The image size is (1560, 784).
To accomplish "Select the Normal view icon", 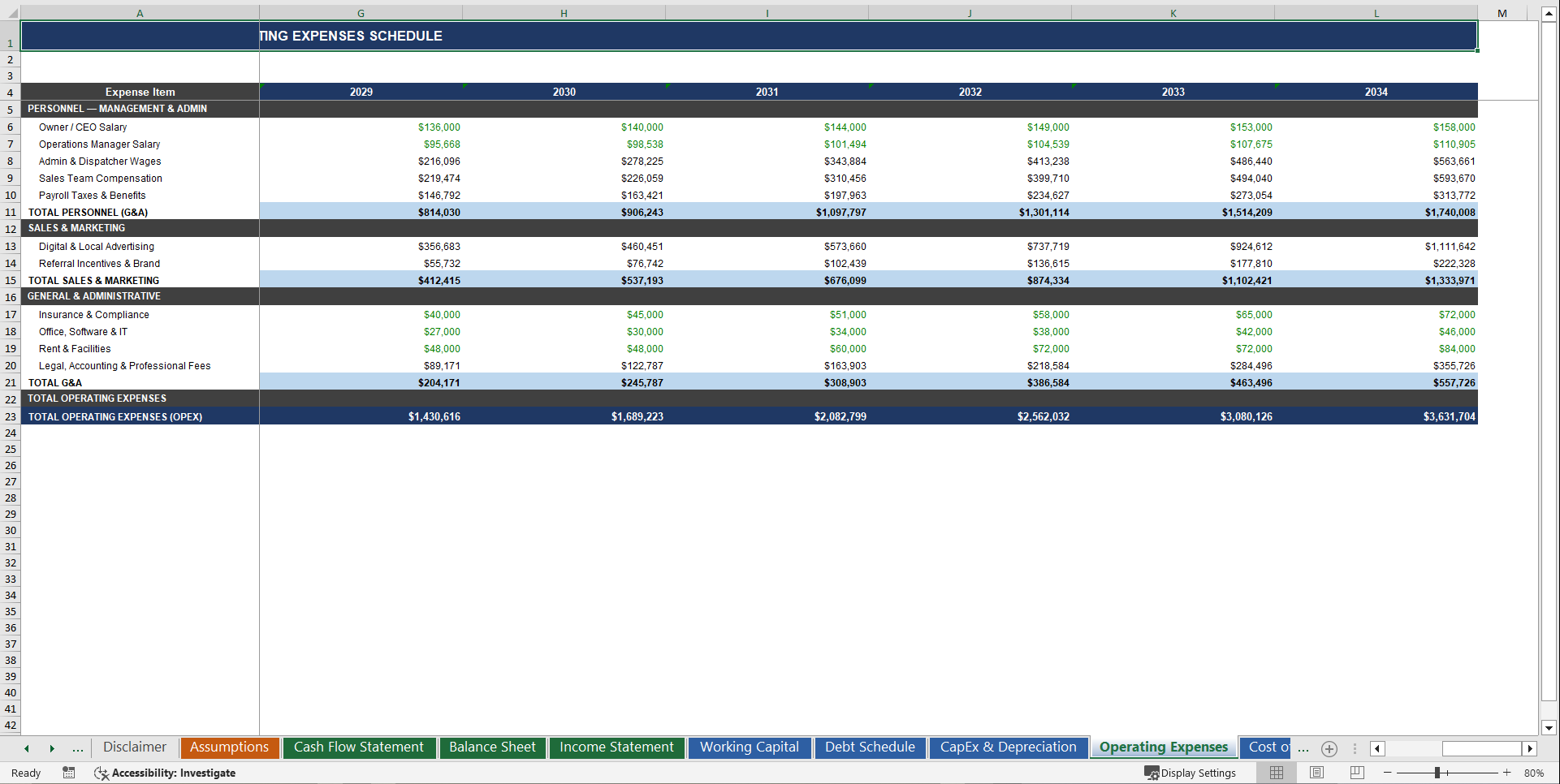I will click(x=1276, y=773).
